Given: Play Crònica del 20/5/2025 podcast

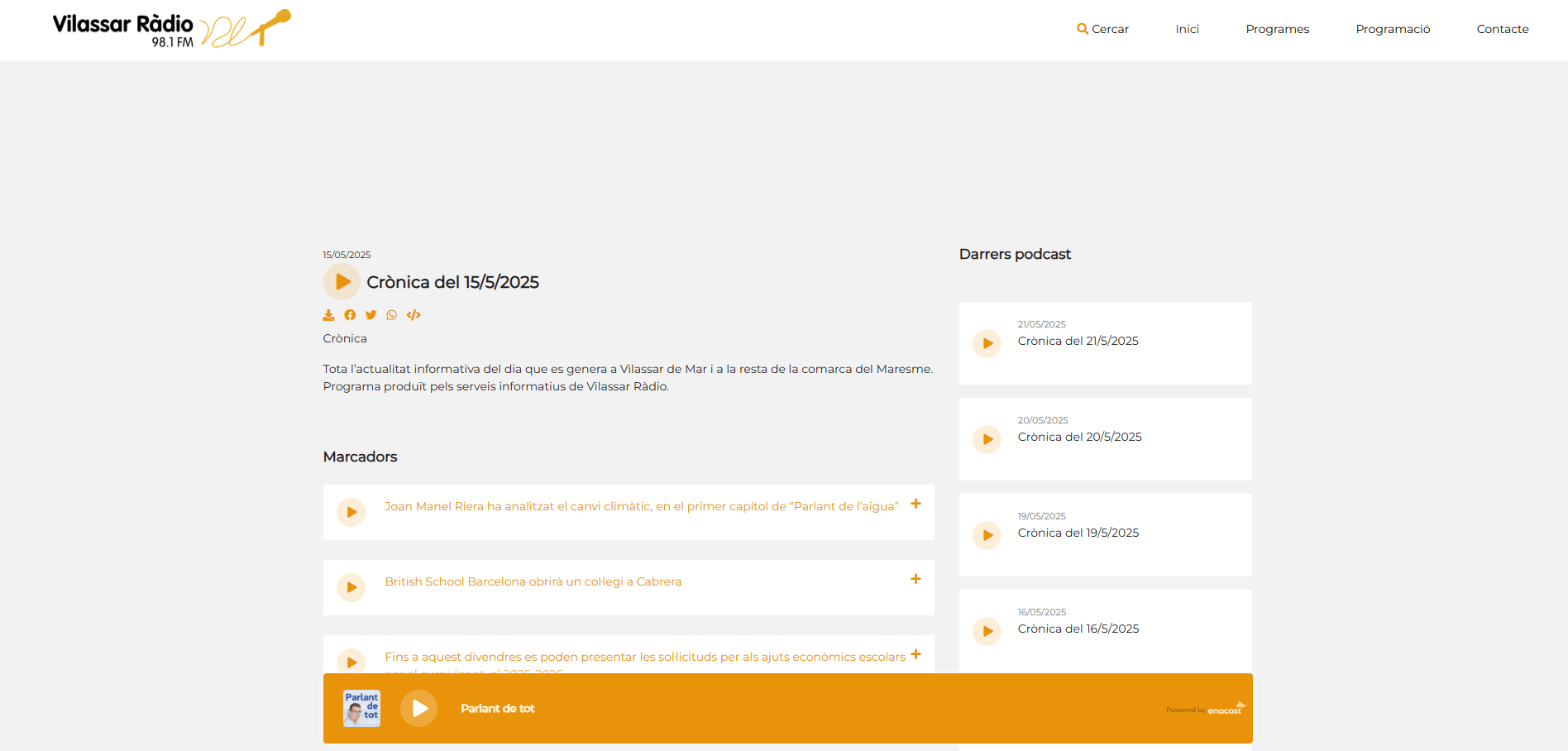Looking at the screenshot, I should [987, 439].
